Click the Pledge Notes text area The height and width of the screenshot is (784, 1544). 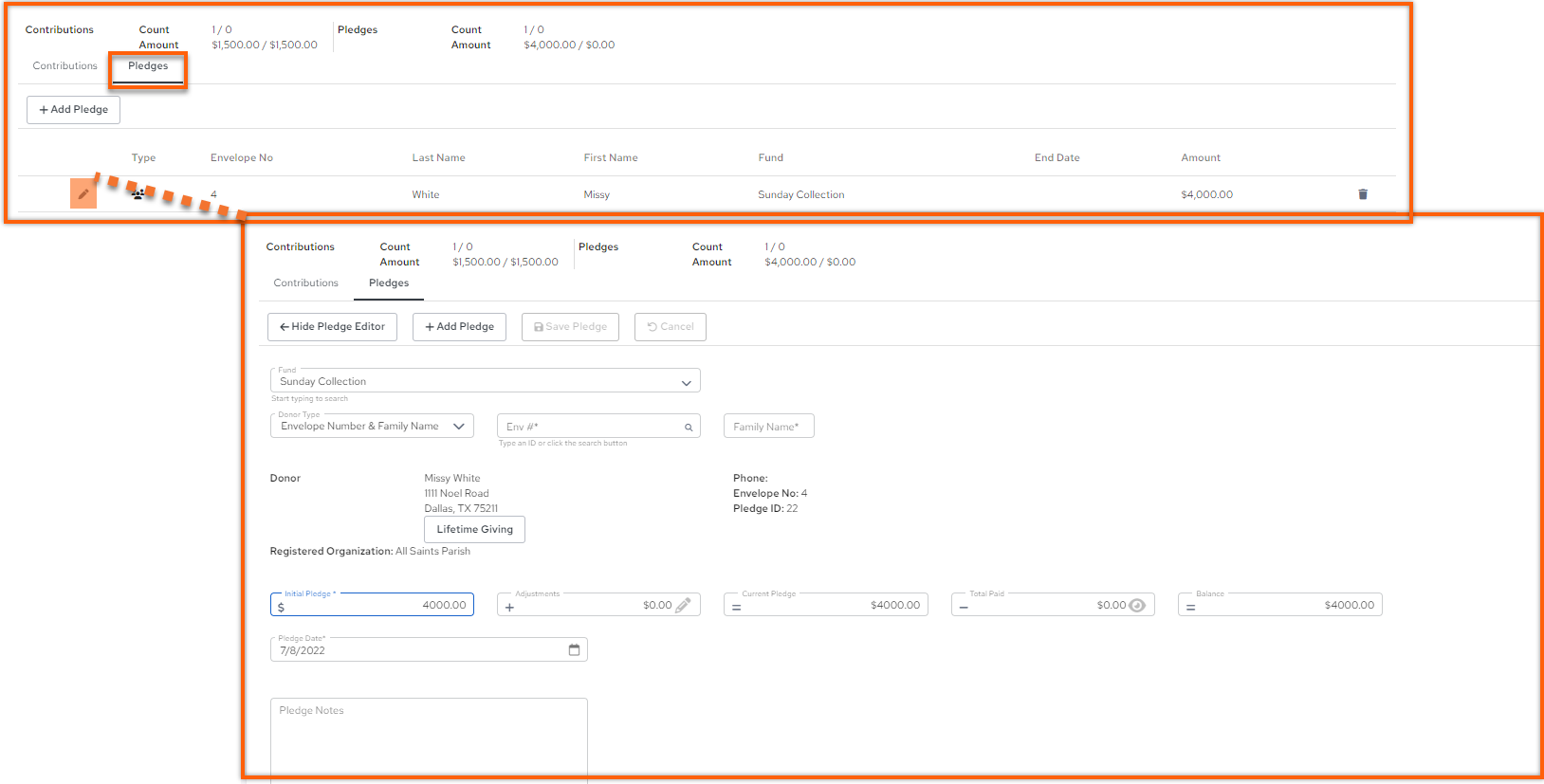coord(429,740)
